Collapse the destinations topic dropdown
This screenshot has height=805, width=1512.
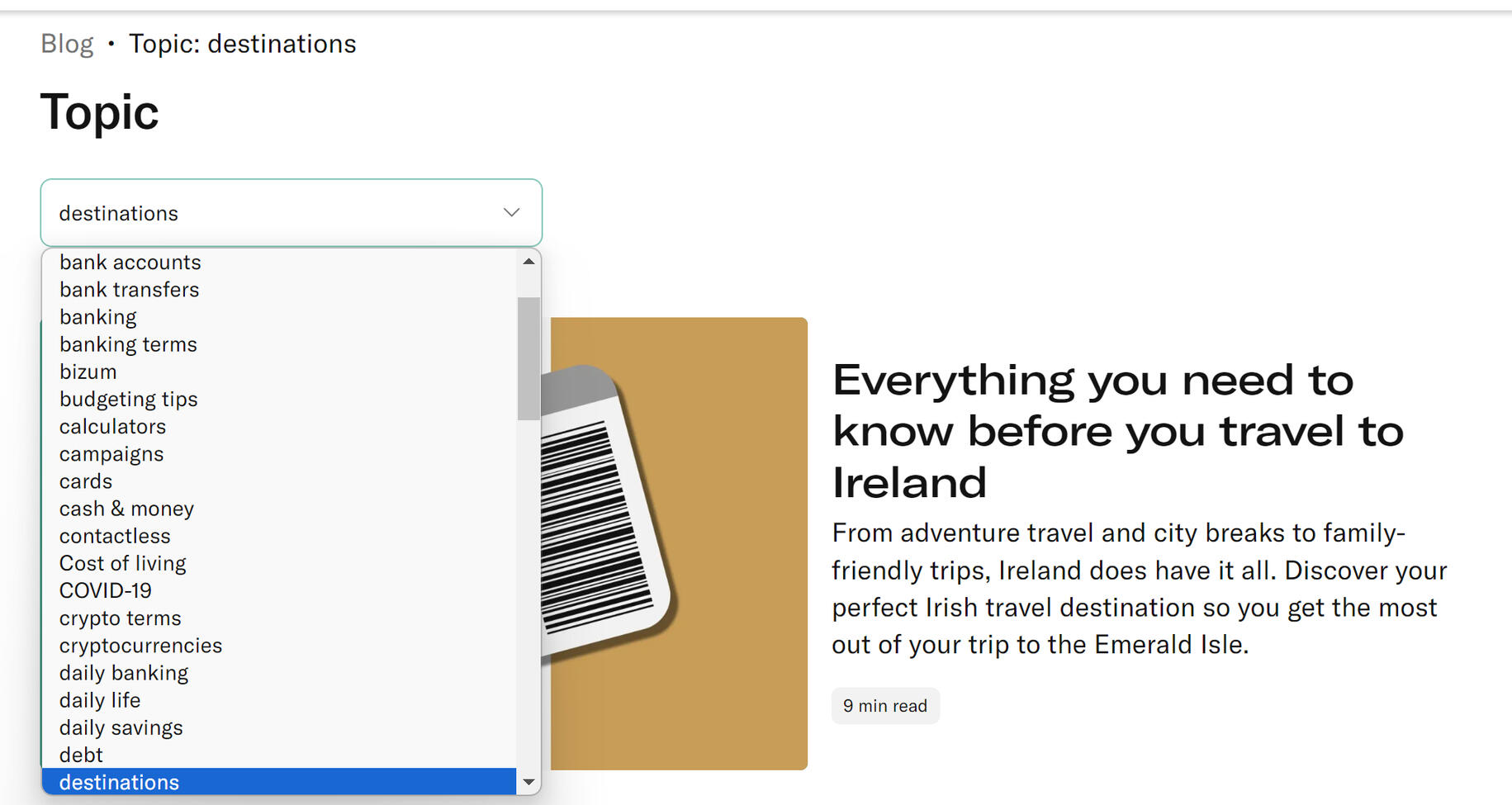click(x=291, y=213)
